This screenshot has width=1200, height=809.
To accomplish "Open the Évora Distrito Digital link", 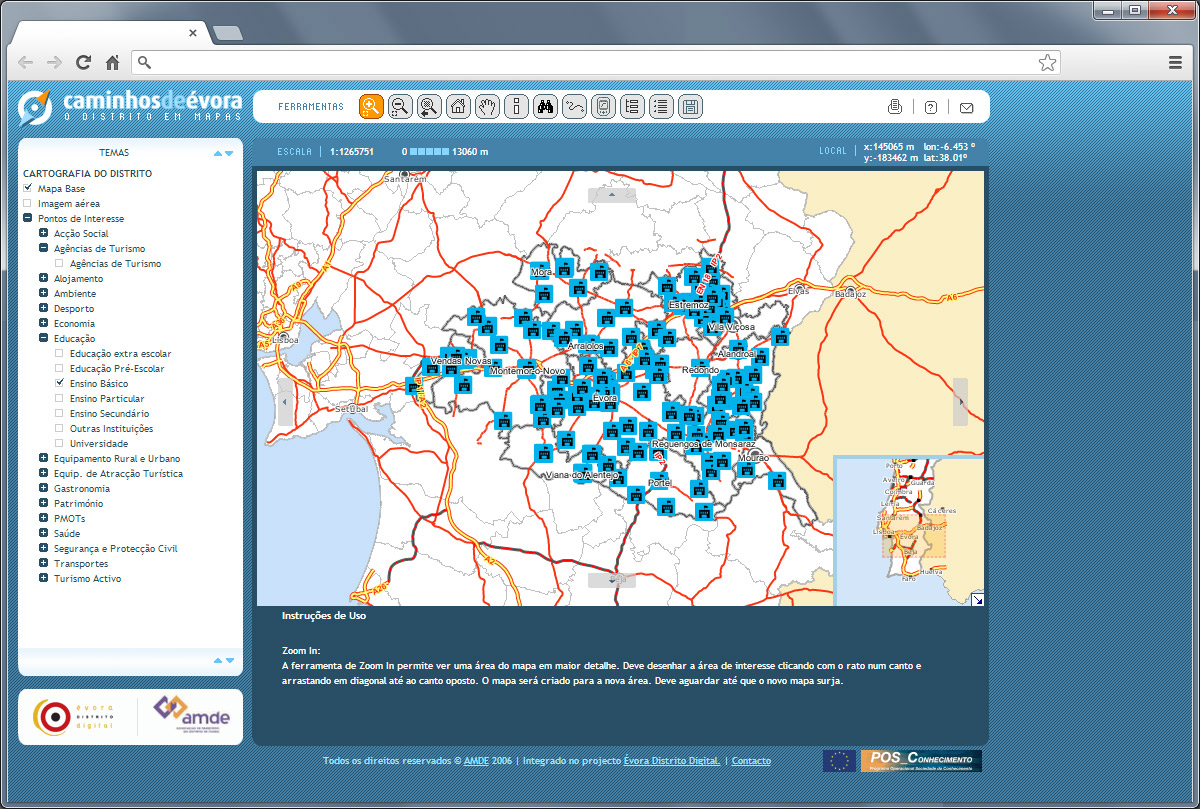I will pos(671,761).
